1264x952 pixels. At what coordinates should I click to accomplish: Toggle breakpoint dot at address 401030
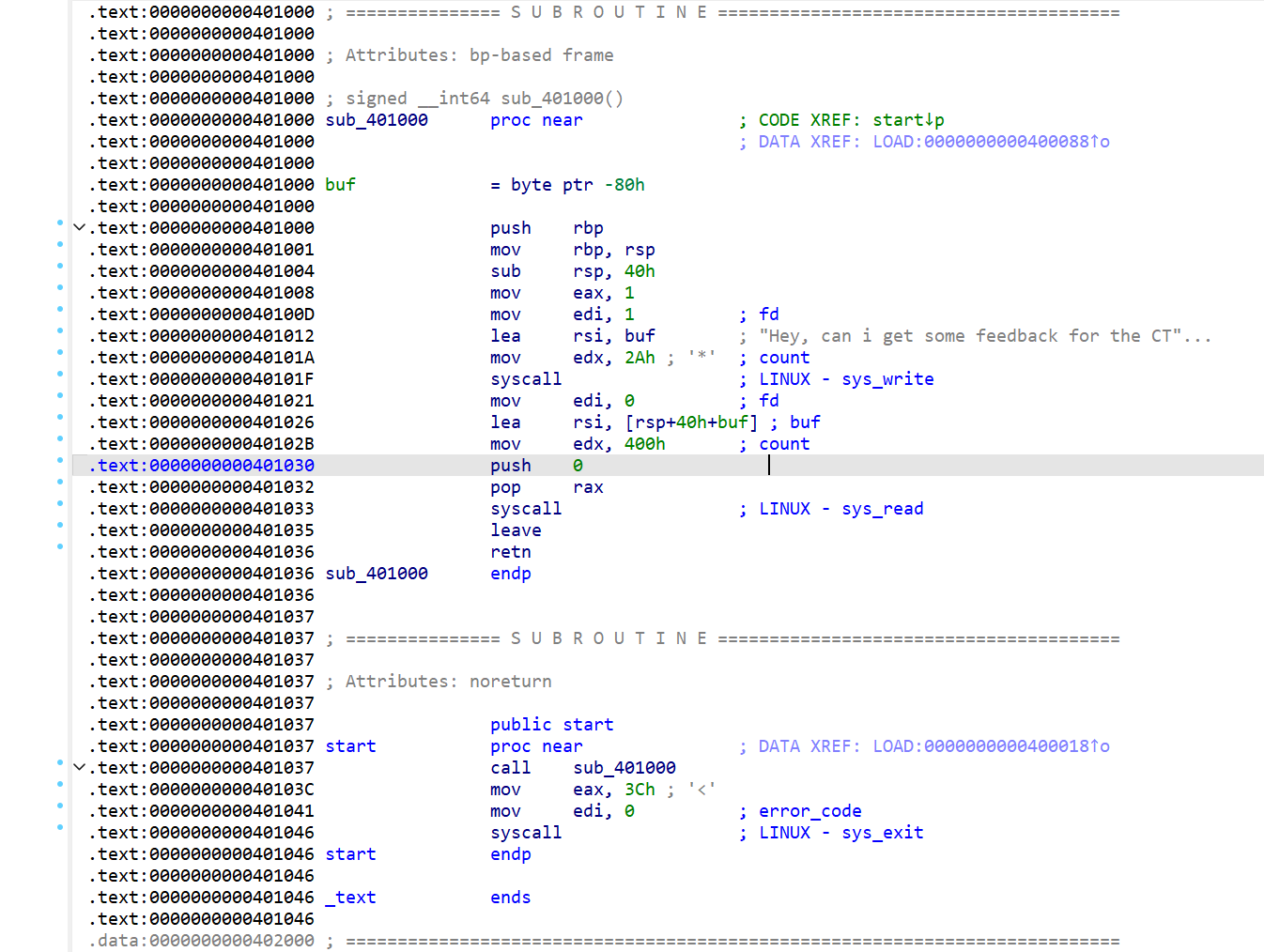click(60, 461)
